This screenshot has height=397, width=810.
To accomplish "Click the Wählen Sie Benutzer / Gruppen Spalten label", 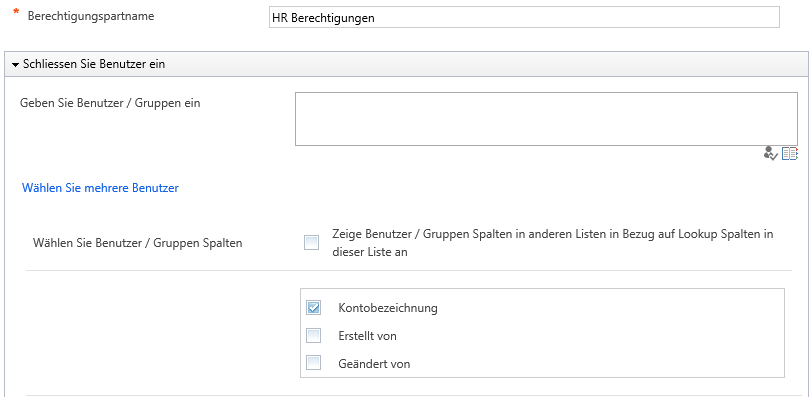I will (137, 243).
